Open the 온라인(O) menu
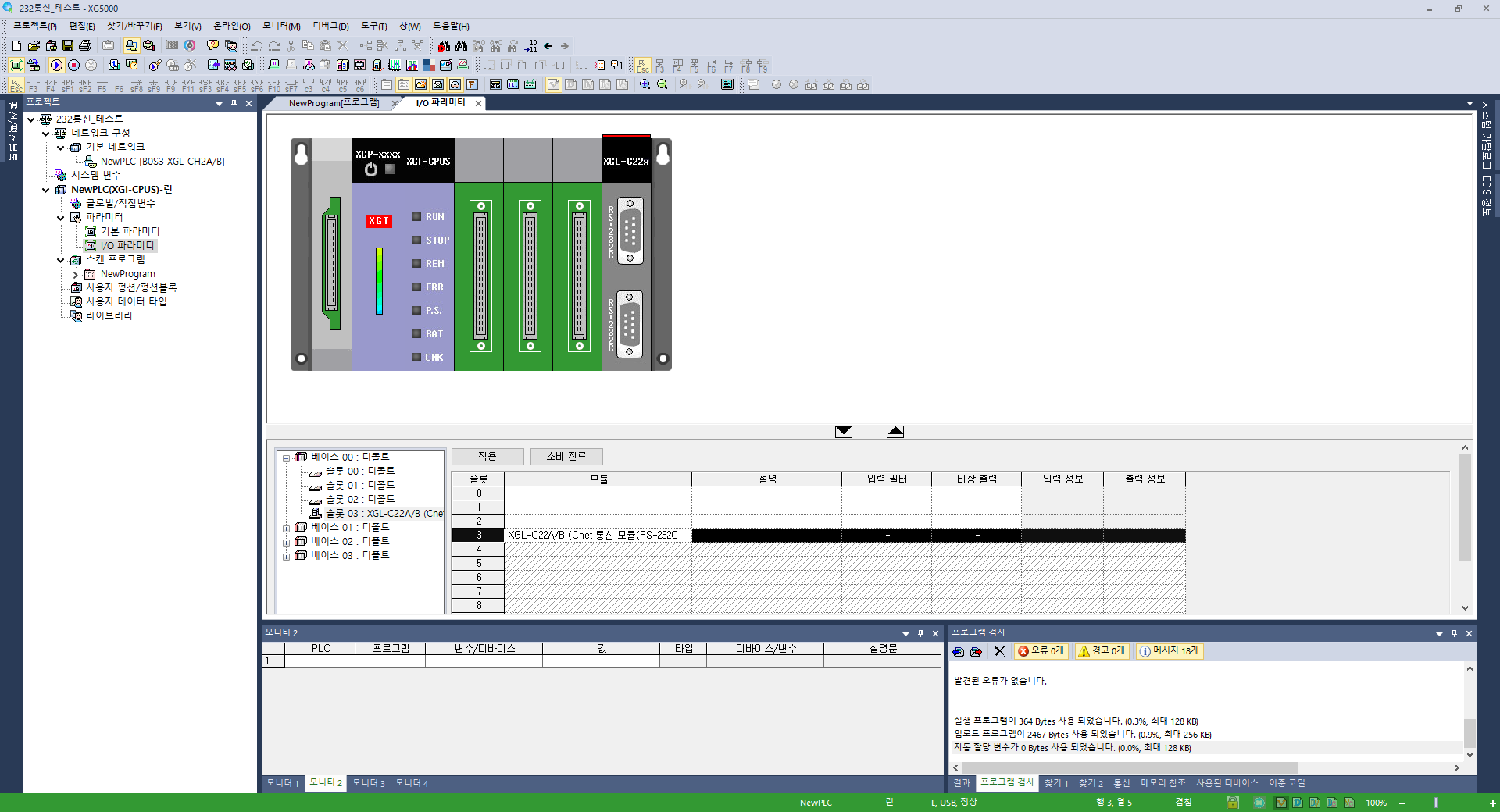Image resolution: width=1500 pixels, height=812 pixels. point(231,27)
